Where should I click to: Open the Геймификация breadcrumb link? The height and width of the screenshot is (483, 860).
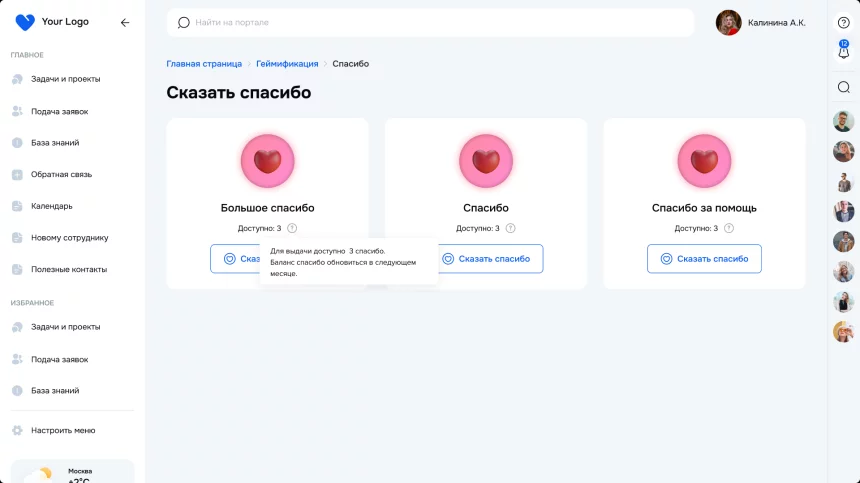click(287, 64)
